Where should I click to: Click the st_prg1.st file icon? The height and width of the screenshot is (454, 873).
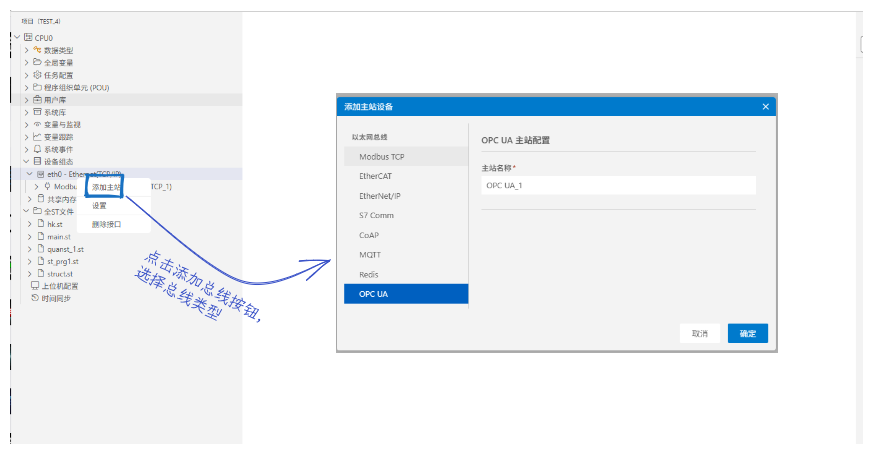point(41,261)
